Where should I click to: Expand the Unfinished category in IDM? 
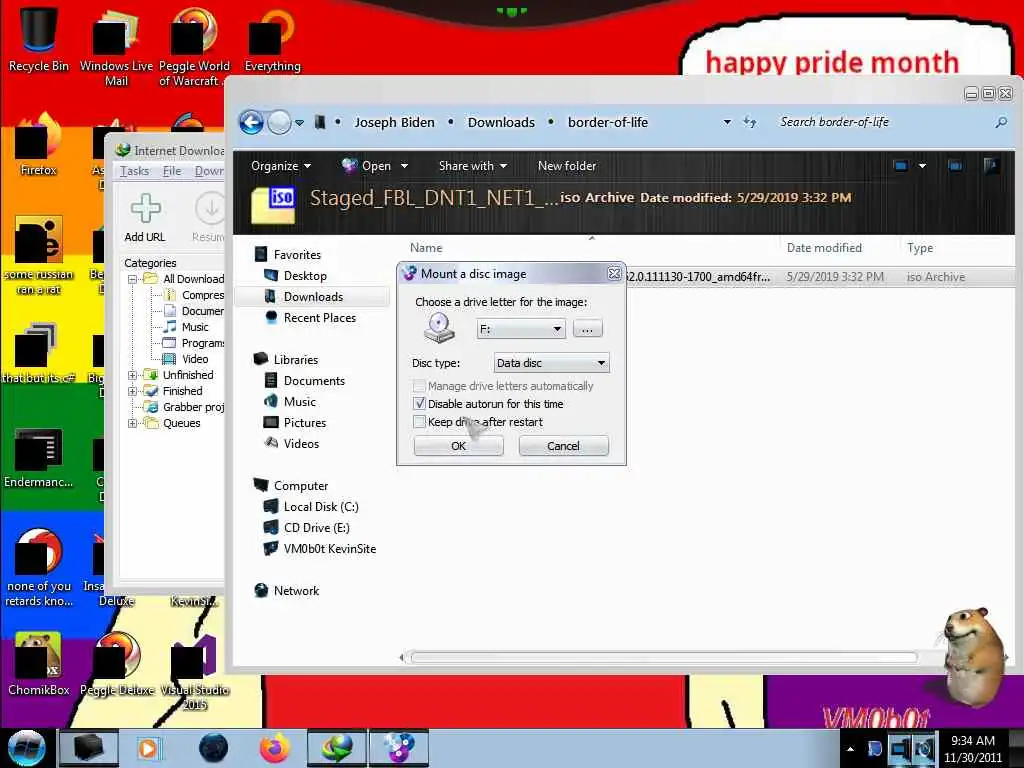(x=133, y=375)
